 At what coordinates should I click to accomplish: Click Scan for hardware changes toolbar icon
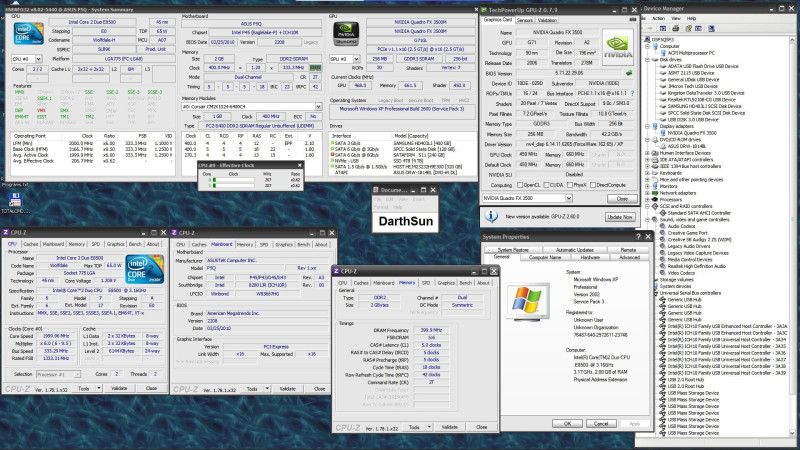(x=711, y=29)
